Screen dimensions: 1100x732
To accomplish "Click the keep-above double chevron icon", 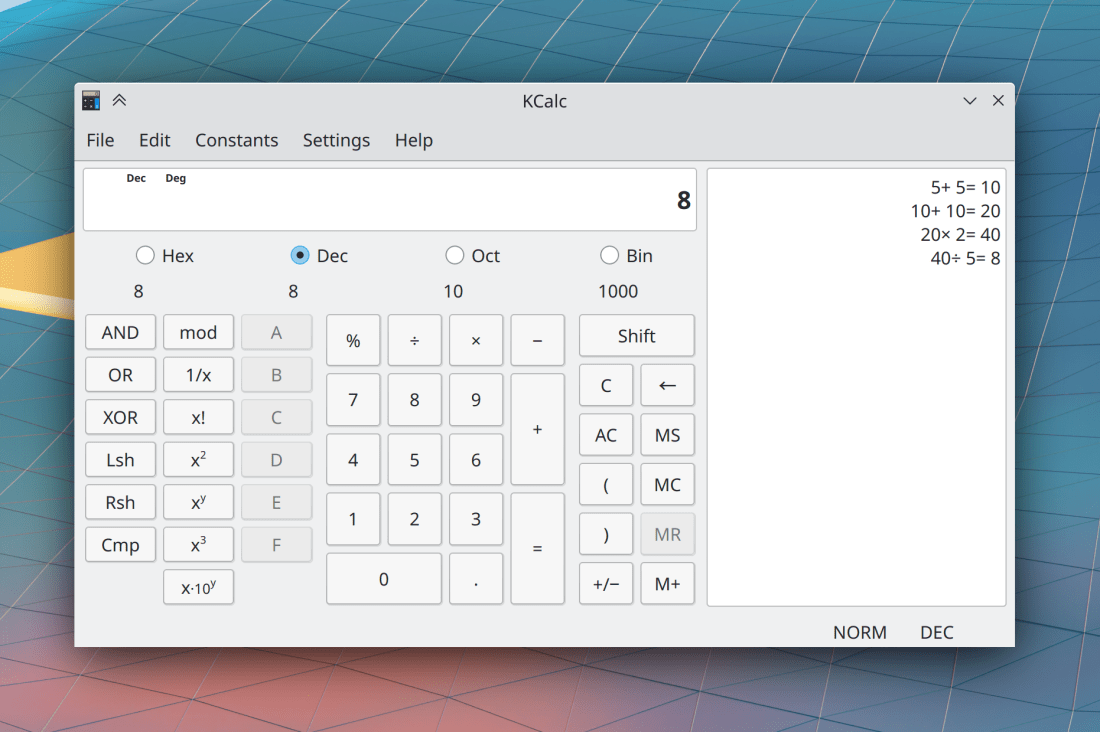I will [x=119, y=101].
